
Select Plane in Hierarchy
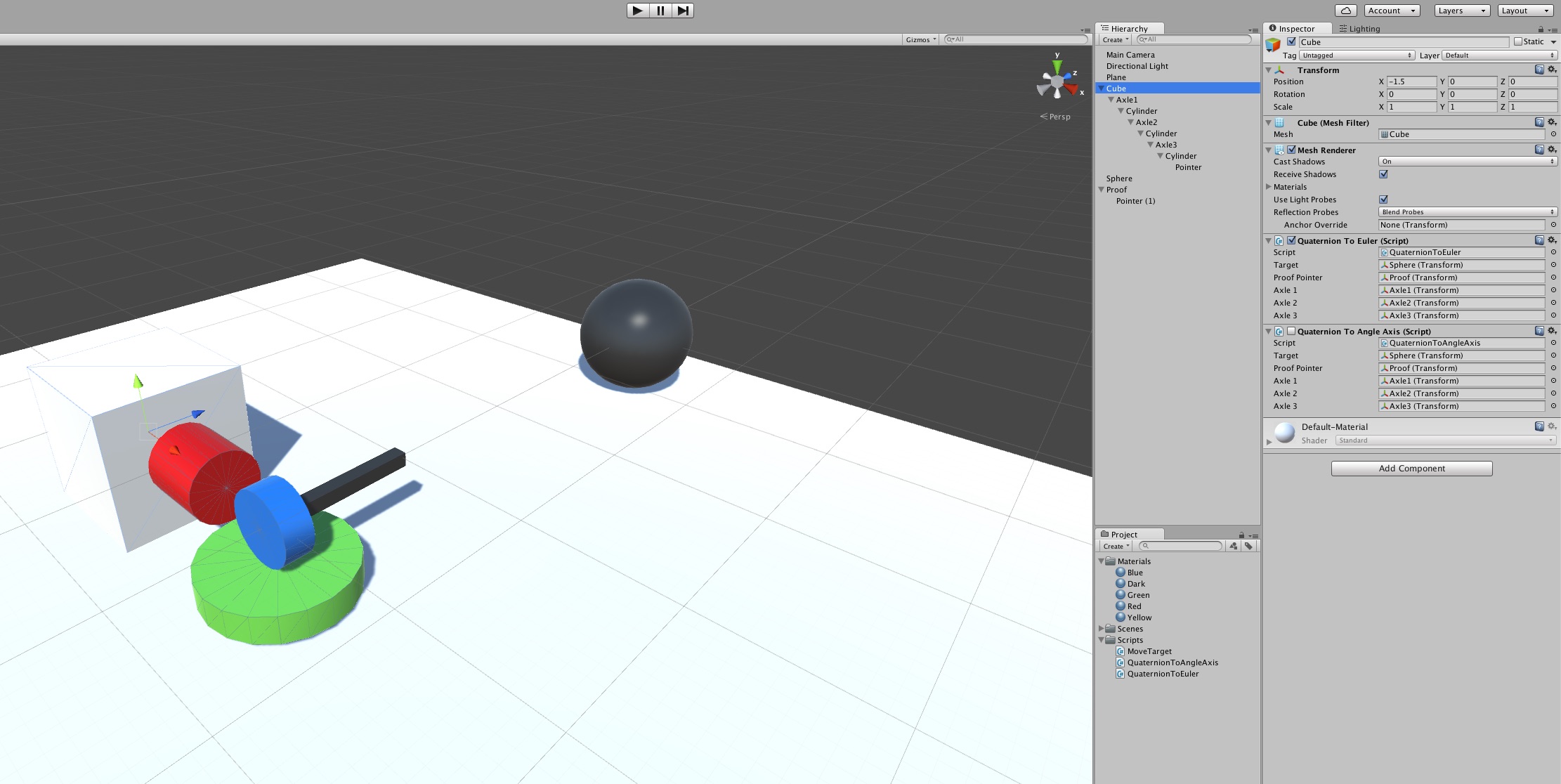click(x=1116, y=77)
